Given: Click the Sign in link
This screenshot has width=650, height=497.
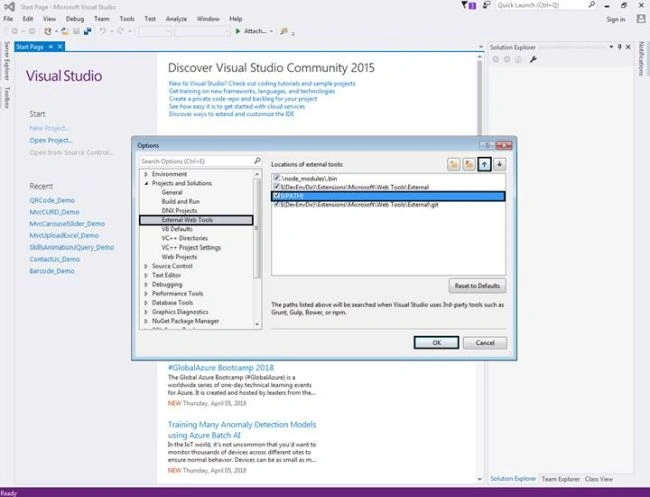Looking at the screenshot, I should 616,19.
